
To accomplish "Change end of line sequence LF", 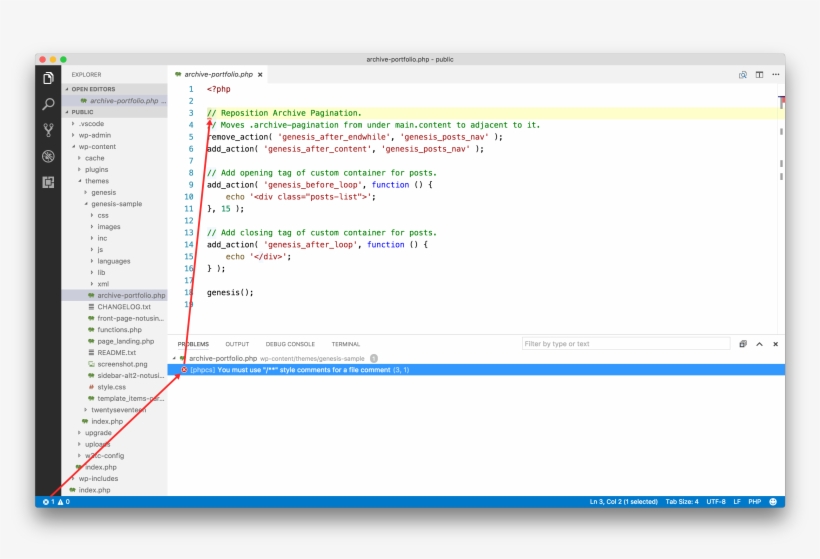I will (737, 501).
